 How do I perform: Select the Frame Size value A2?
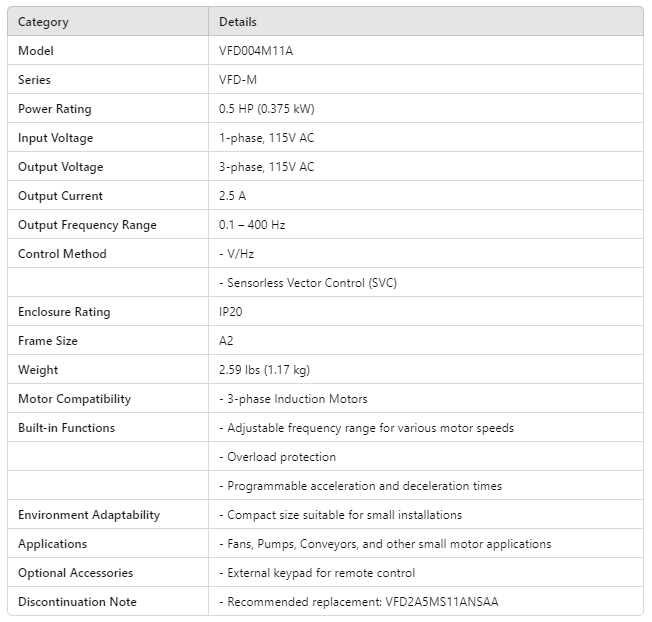[226, 341]
